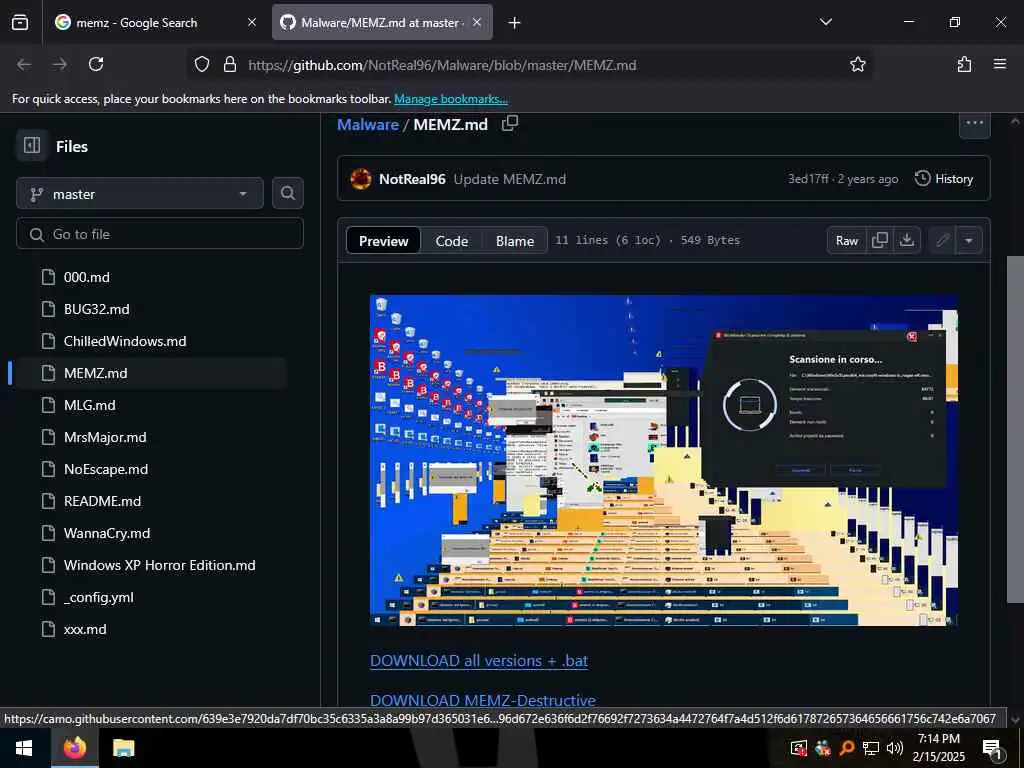Open the network tray icon
The height and width of the screenshot is (768, 1024).
click(871, 748)
